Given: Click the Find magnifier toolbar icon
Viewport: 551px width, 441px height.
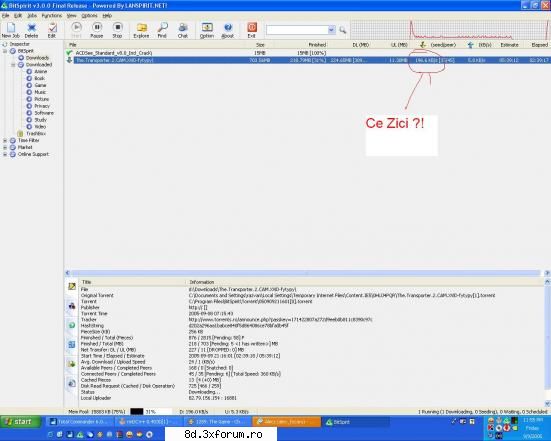Looking at the screenshot, I should [x=162, y=30].
